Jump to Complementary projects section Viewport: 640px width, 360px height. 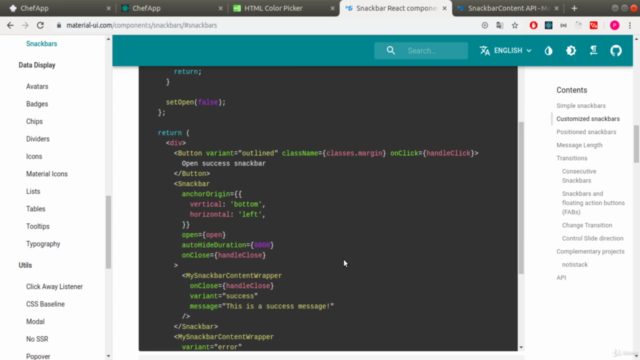[x=590, y=251]
